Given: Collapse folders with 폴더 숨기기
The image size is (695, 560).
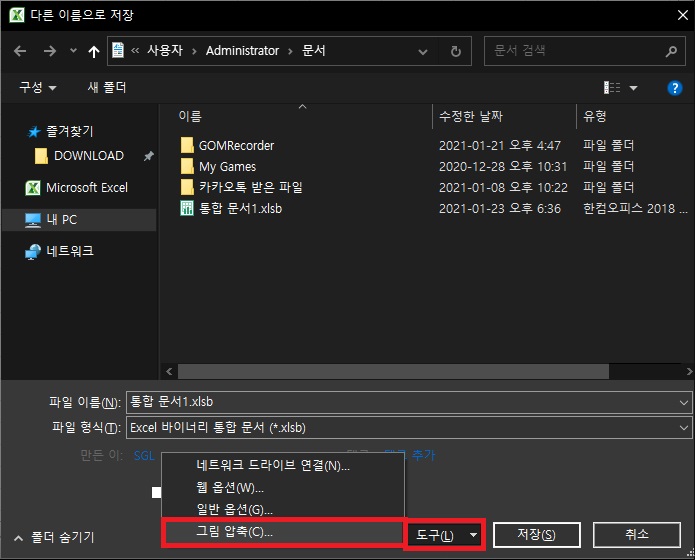Looking at the screenshot, I should [x=54, y=538].
